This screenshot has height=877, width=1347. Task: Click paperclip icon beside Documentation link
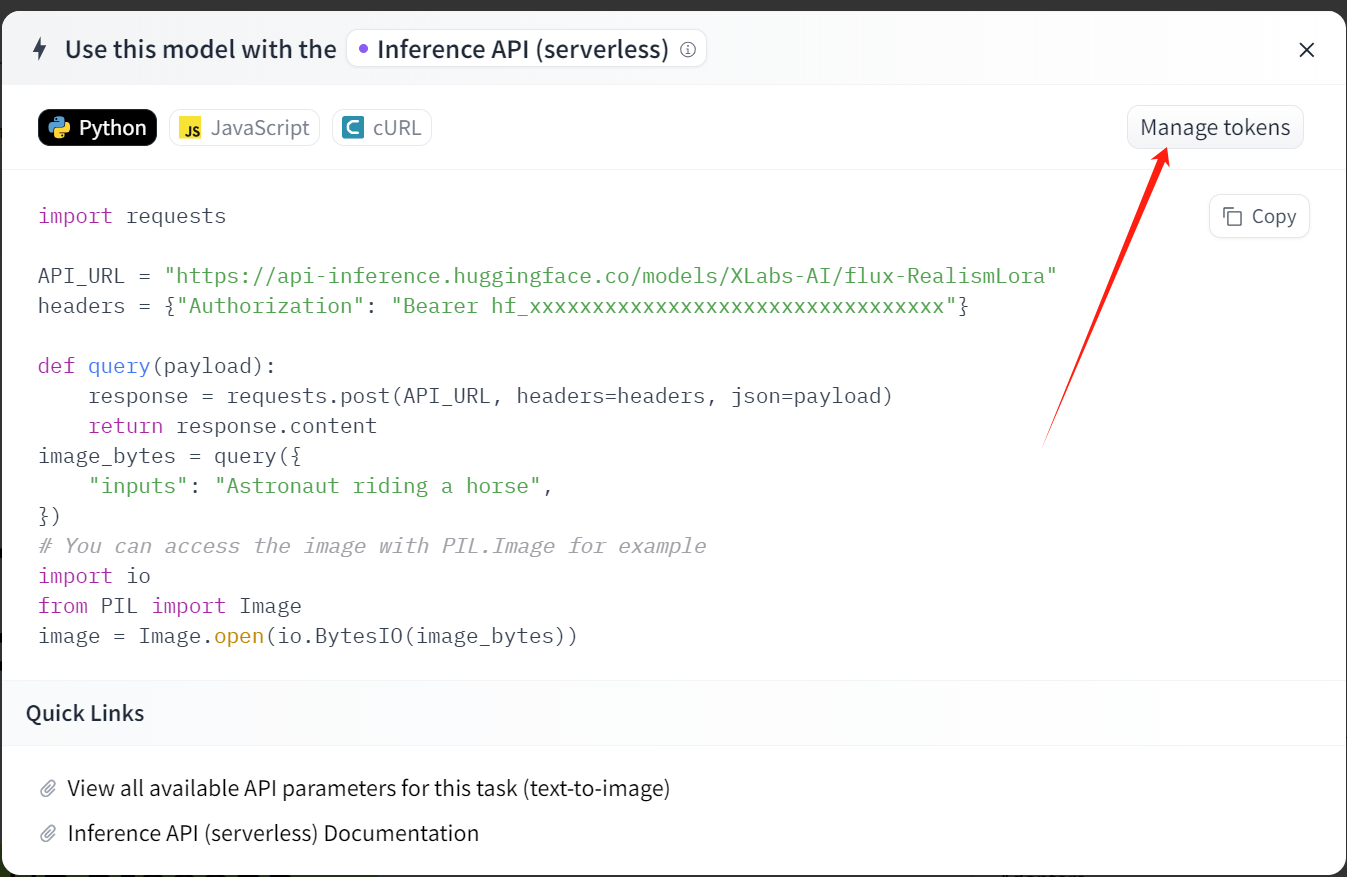tap(47, 834)
